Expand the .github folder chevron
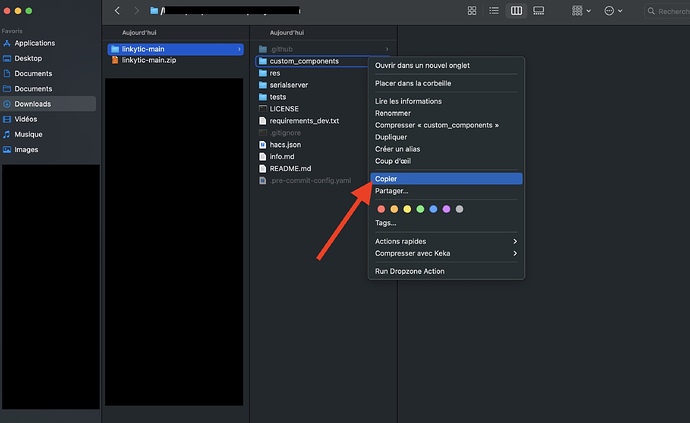Viewport: 690px width, 423px height. point(387,49)
